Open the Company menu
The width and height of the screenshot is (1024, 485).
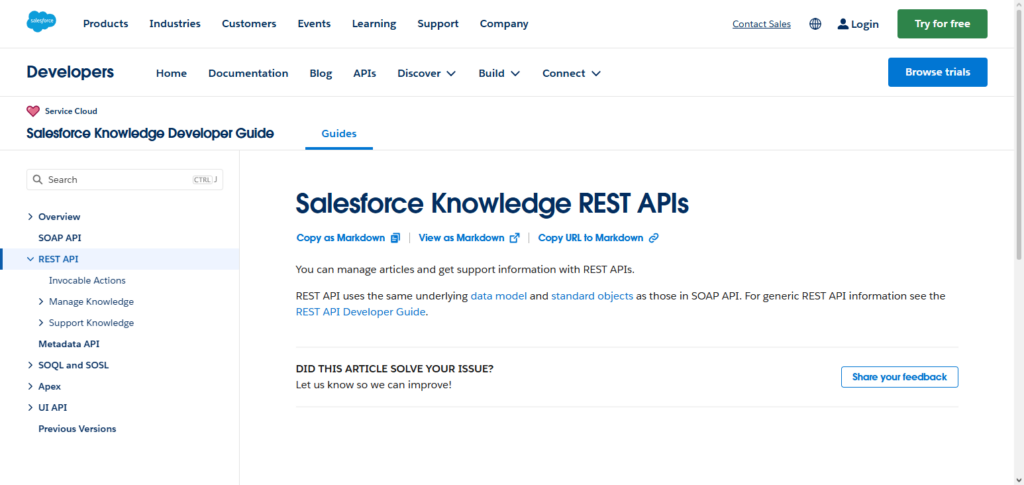click(504, 23)
